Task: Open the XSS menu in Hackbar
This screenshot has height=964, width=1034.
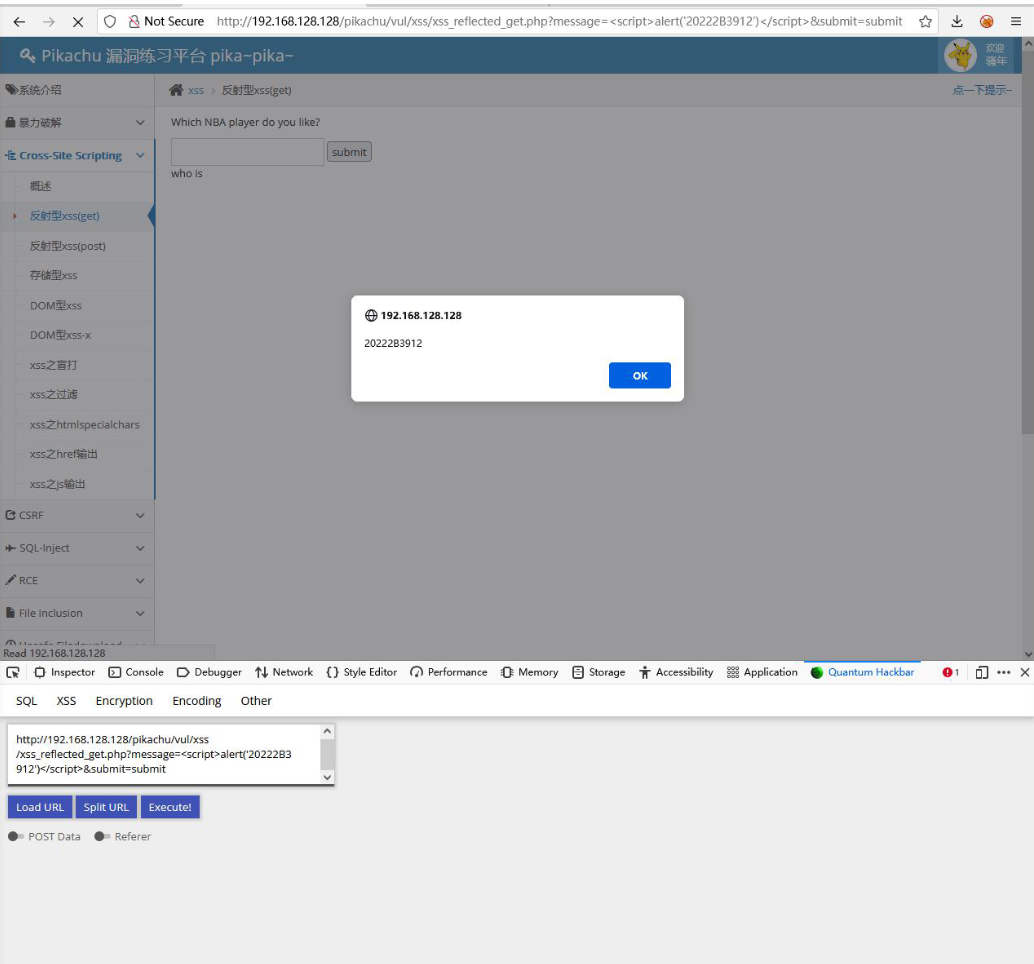Action: pyautogui.click(x=66, y=701)
